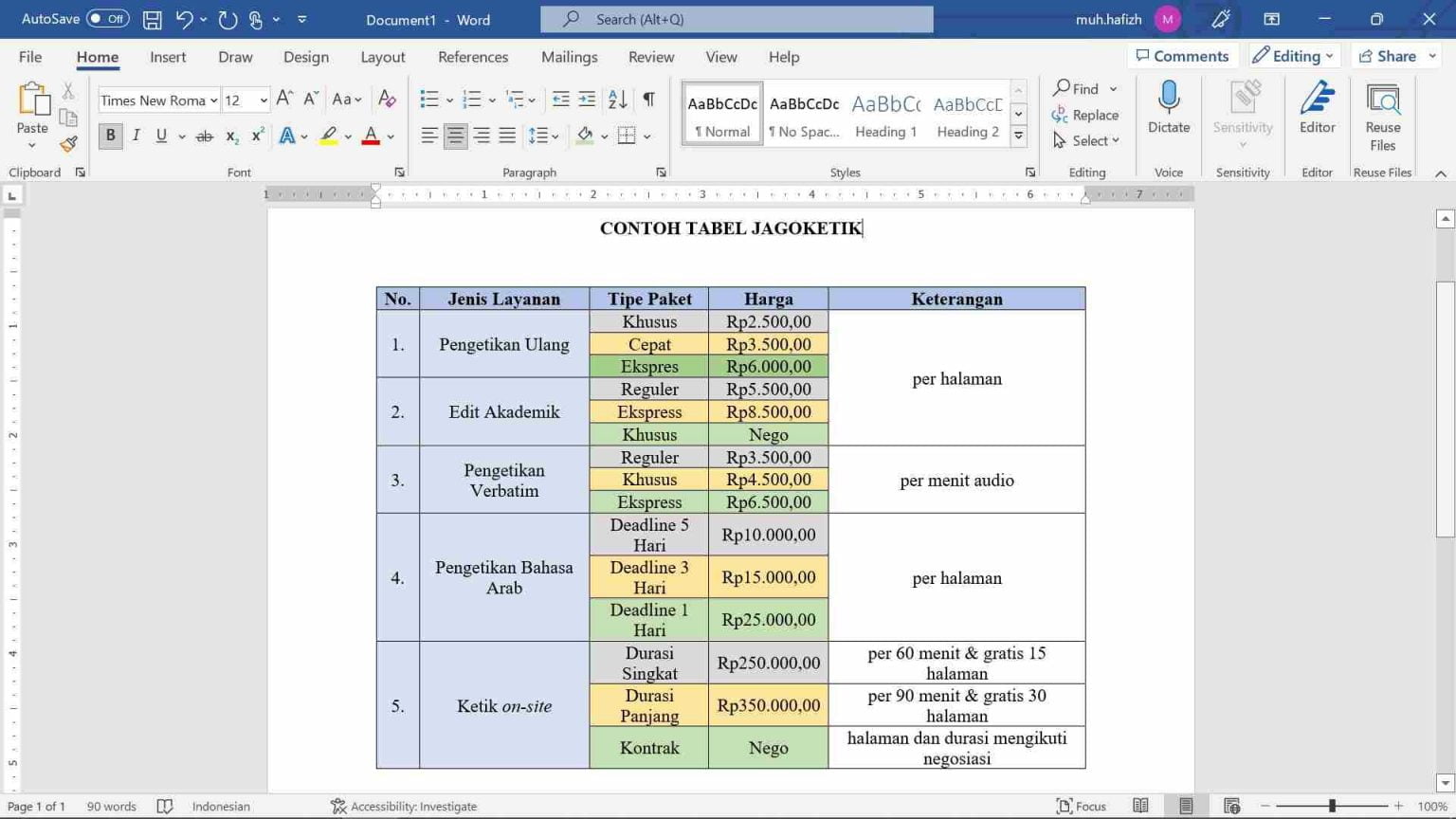Open the Comments panel
Screen dimensions: 1456x819
[x=1183, y=56]
